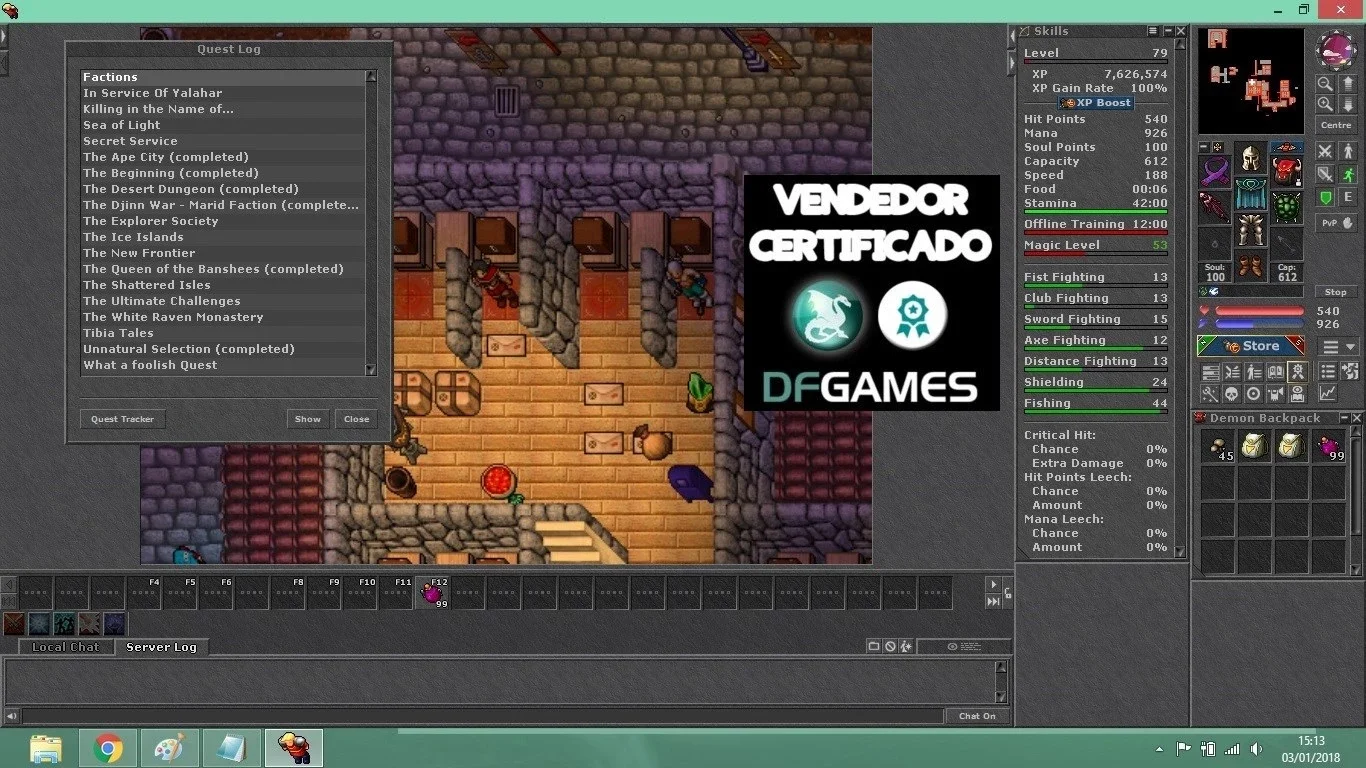Image resolution: width=1366 pixels, height=768 pixels.
Task: Toggle the Chat On button
Action: (977, 716)
